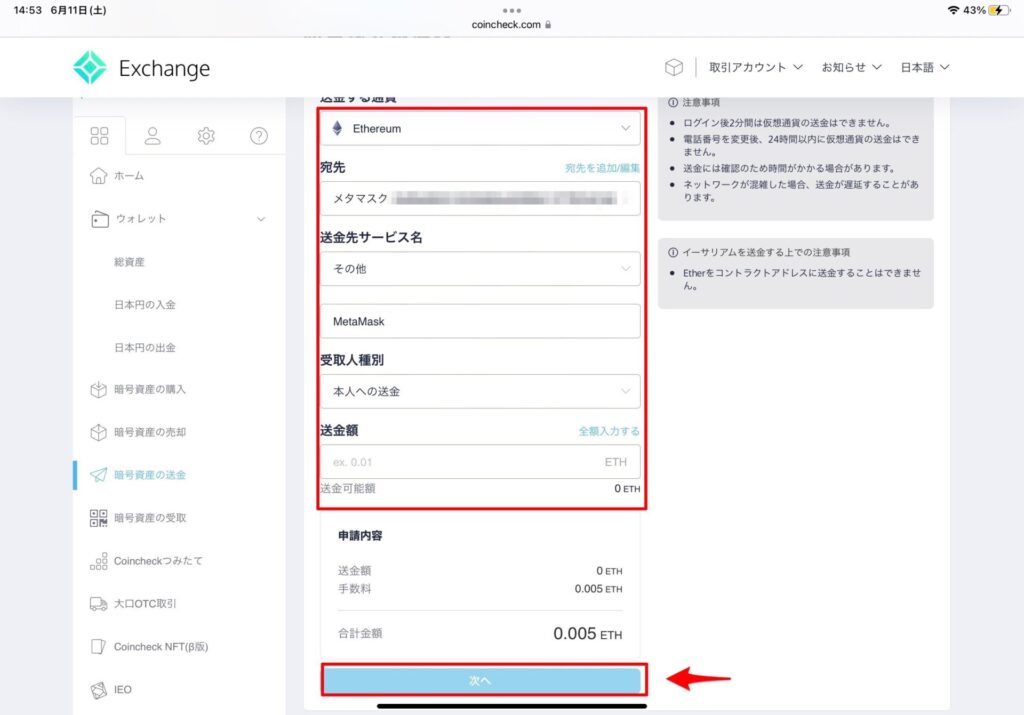Click the Coincheck diamond logo
Screen dimensions: 1024x715
[89, 67]
